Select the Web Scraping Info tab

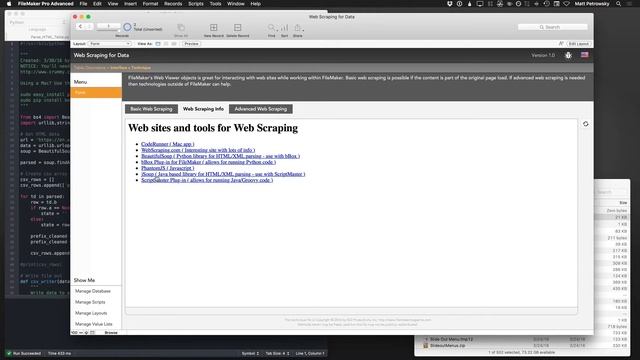[203, 109]
